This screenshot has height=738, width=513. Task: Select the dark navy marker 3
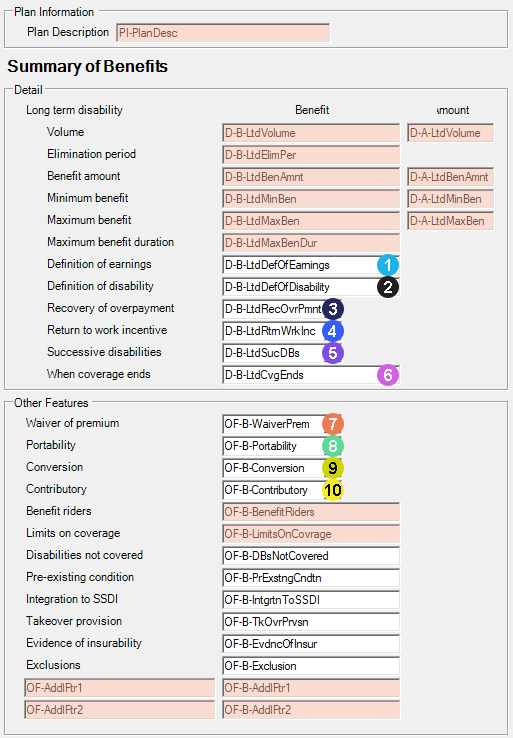pyautogui.click(x=333, y=309)
